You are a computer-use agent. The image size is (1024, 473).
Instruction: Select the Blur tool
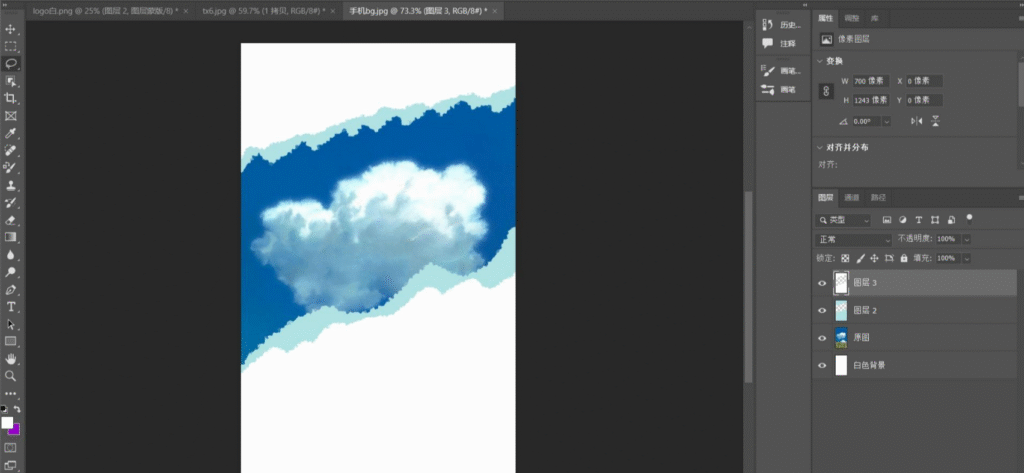(10, 255)
